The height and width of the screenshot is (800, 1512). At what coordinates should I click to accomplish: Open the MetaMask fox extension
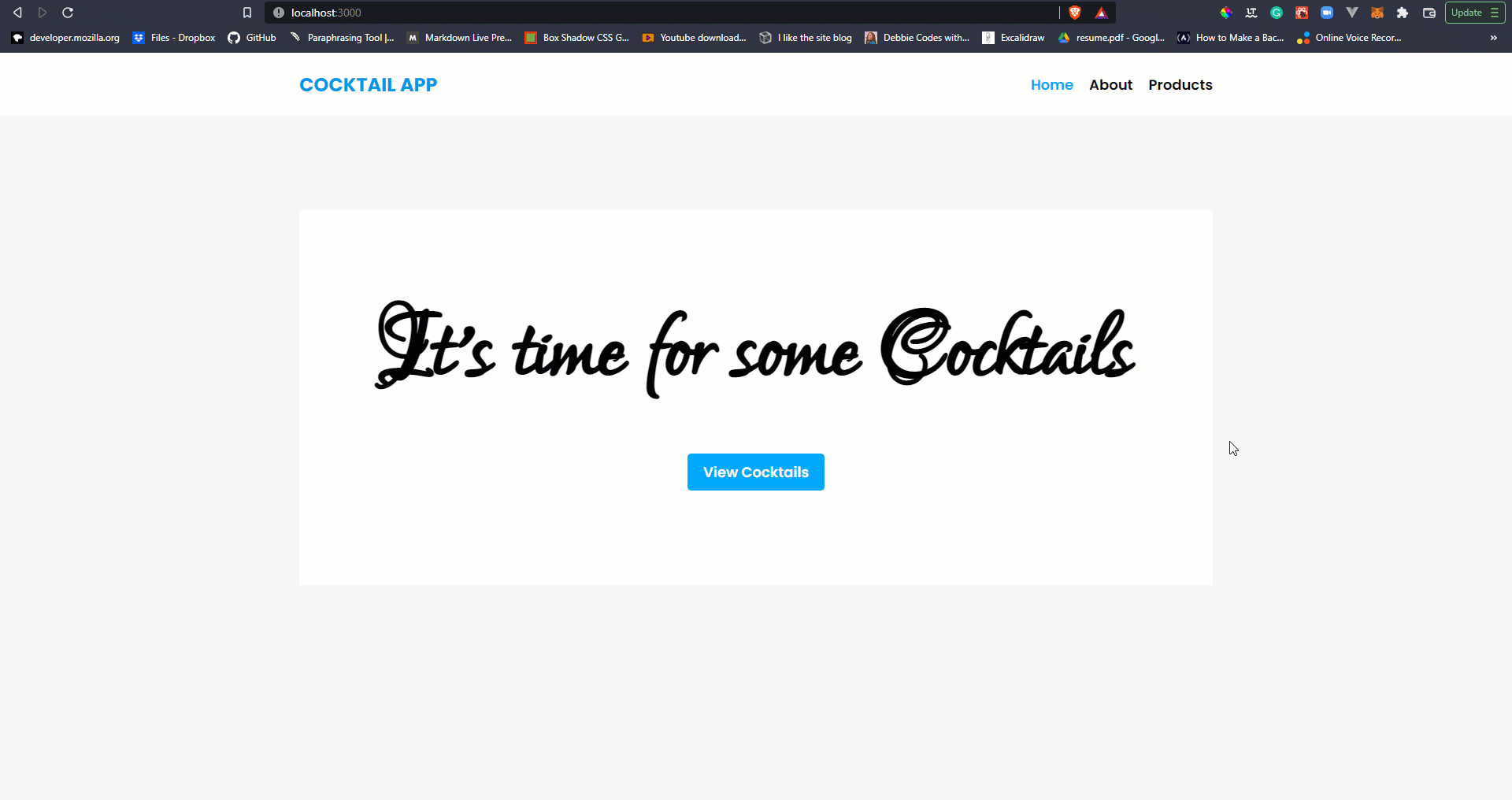point(1377,13)
